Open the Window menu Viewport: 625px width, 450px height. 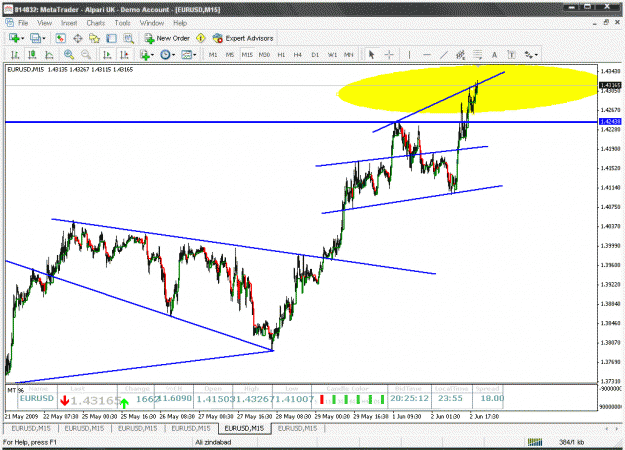click(x=152, y=23)
